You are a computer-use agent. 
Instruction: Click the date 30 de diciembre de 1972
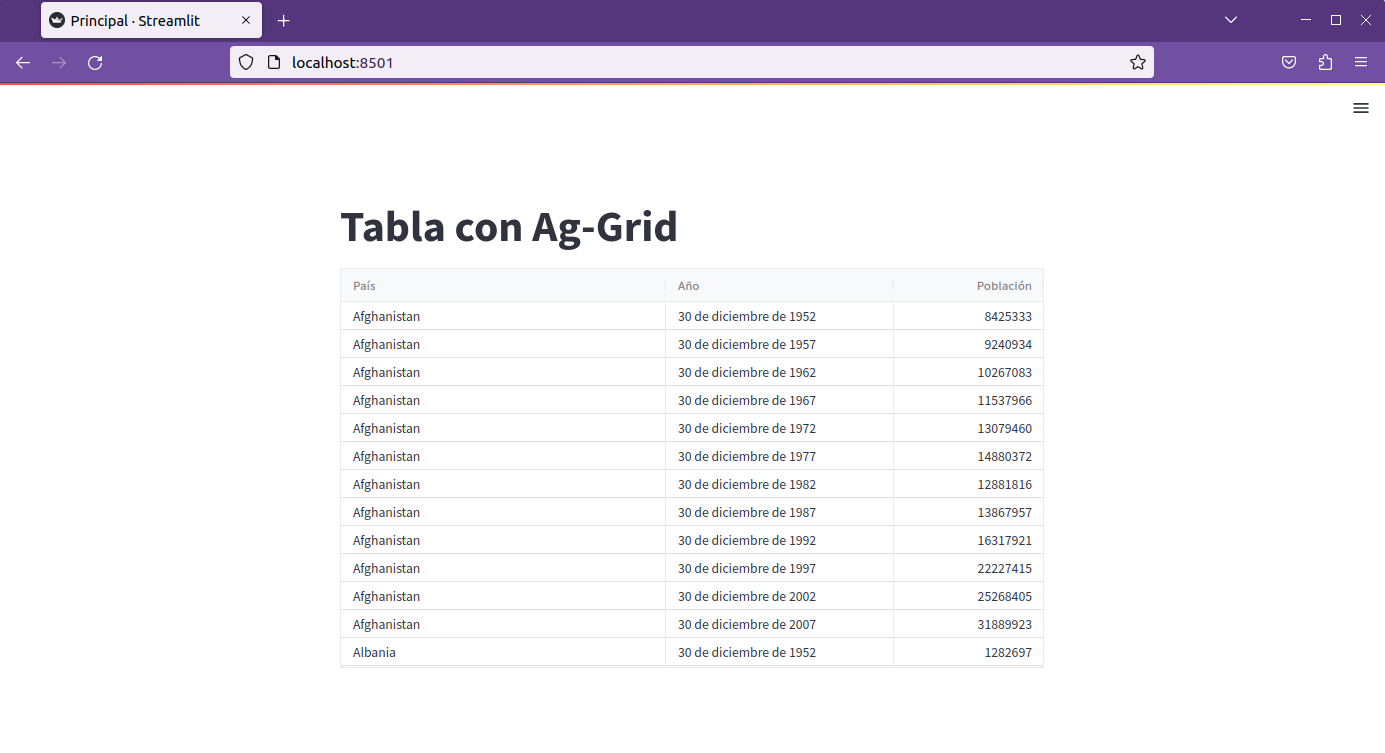[747, 428]
